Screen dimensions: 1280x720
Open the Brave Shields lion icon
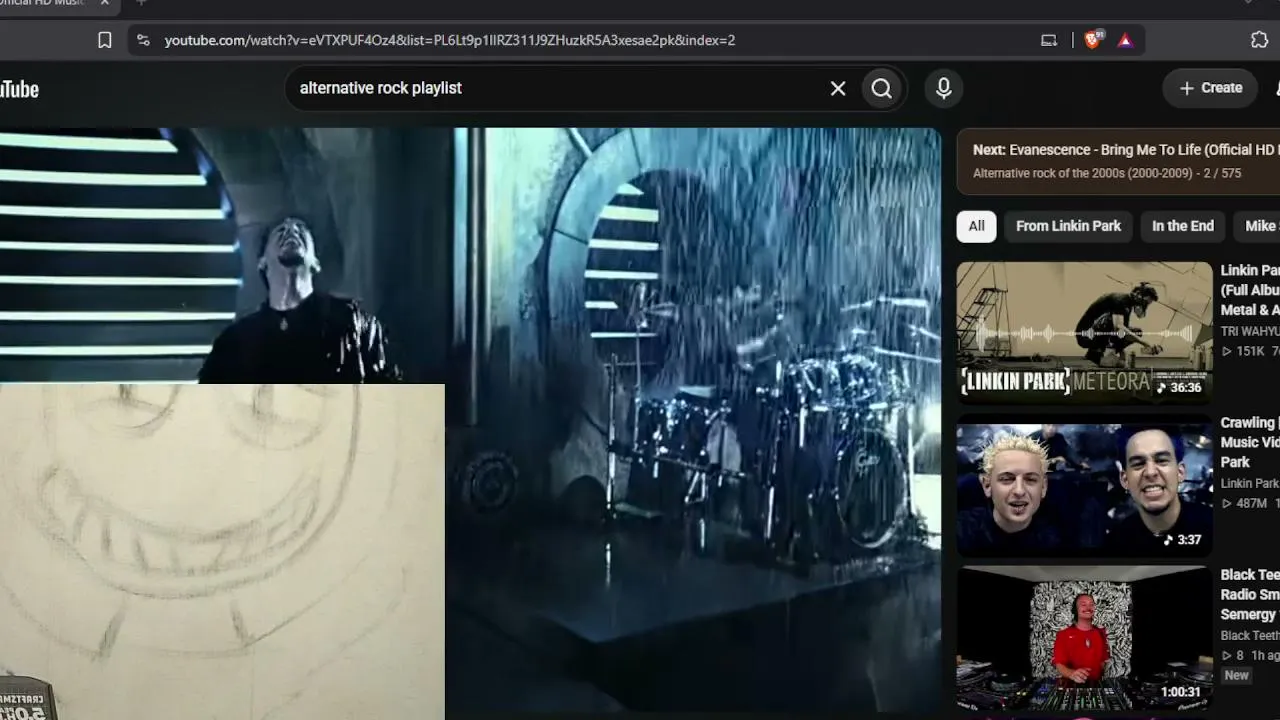(x=1094, y=40)
